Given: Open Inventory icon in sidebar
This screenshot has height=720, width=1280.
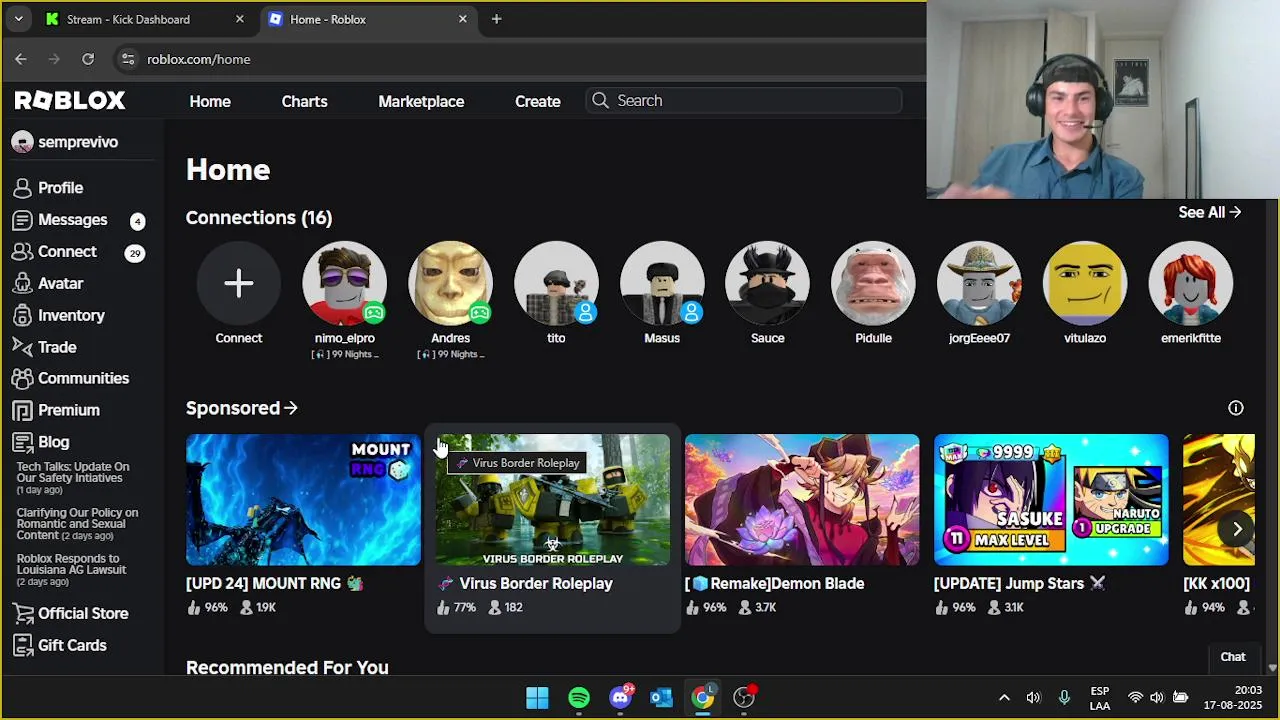Looking at the screenshot, I should tap(22, 315).
